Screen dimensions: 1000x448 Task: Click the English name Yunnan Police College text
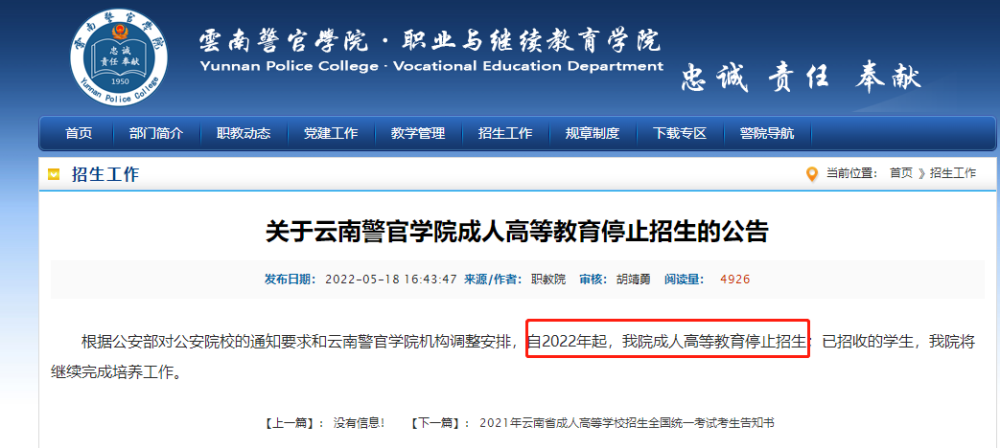289,66
